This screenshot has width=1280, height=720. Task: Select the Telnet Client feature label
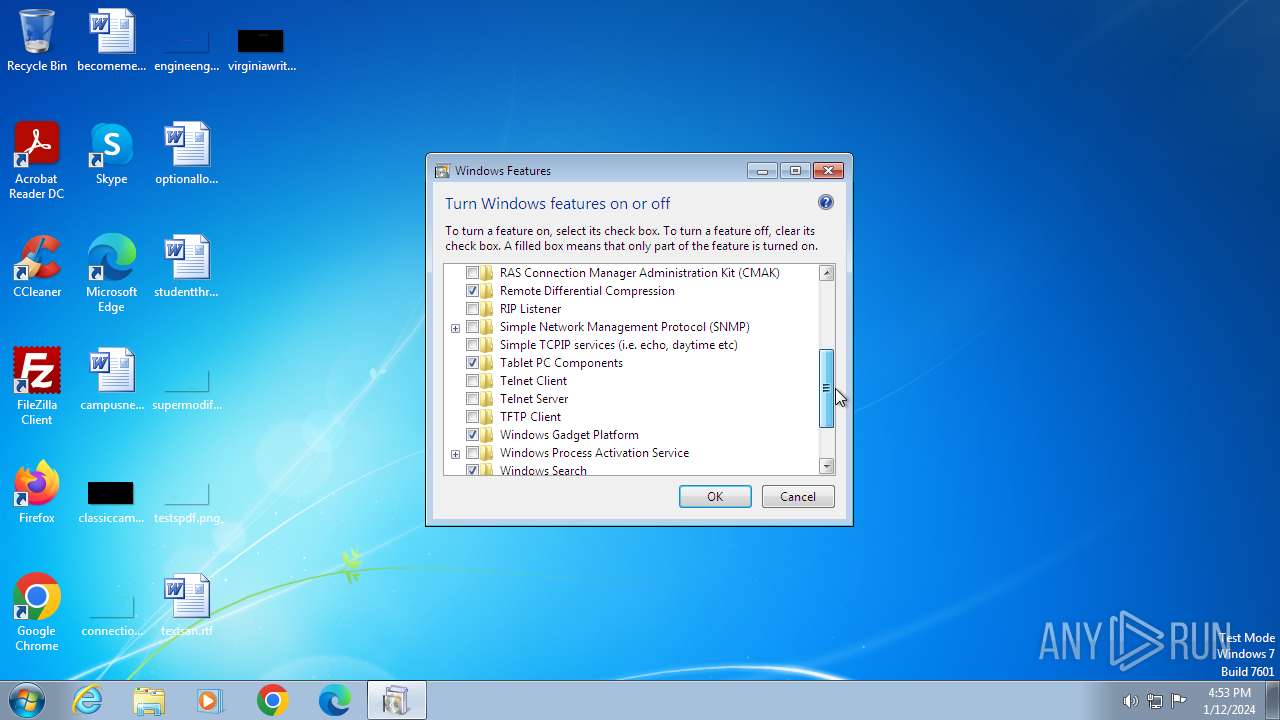533,381
